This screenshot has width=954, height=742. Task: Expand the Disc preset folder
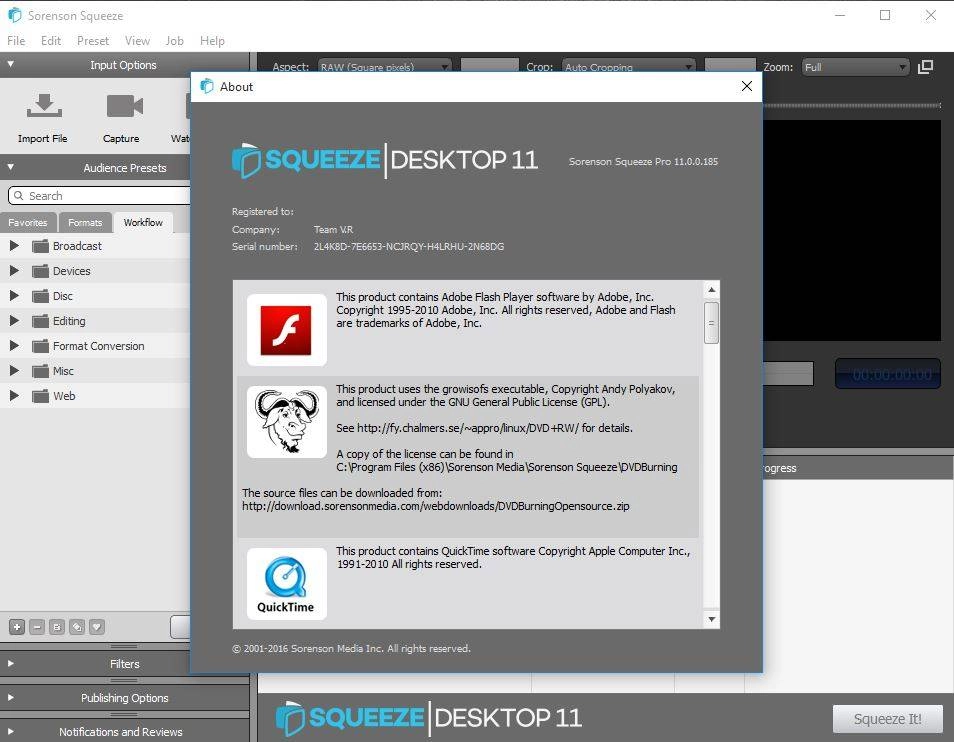[x=14, y=296]
